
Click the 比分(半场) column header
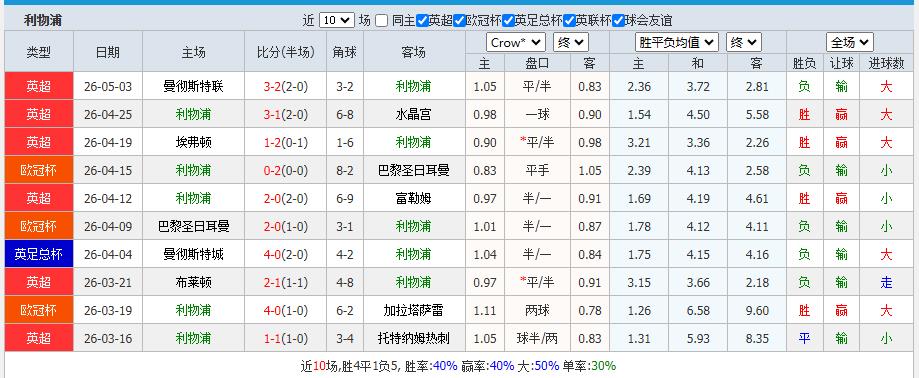pyautogui.click(x=286, y=52)
